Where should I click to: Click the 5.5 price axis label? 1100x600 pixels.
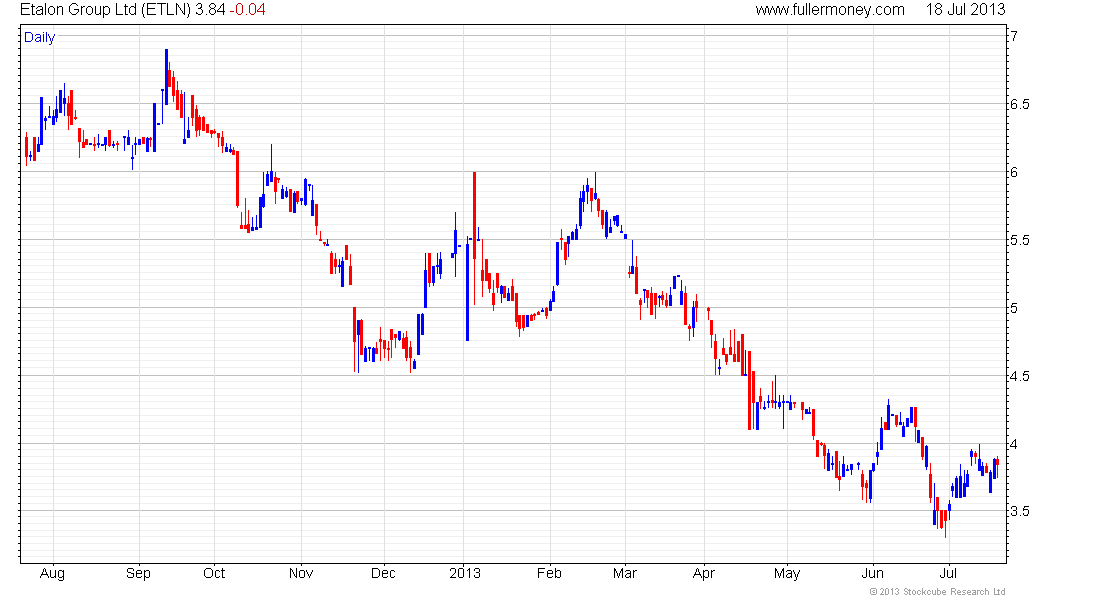click(1020, 240)
